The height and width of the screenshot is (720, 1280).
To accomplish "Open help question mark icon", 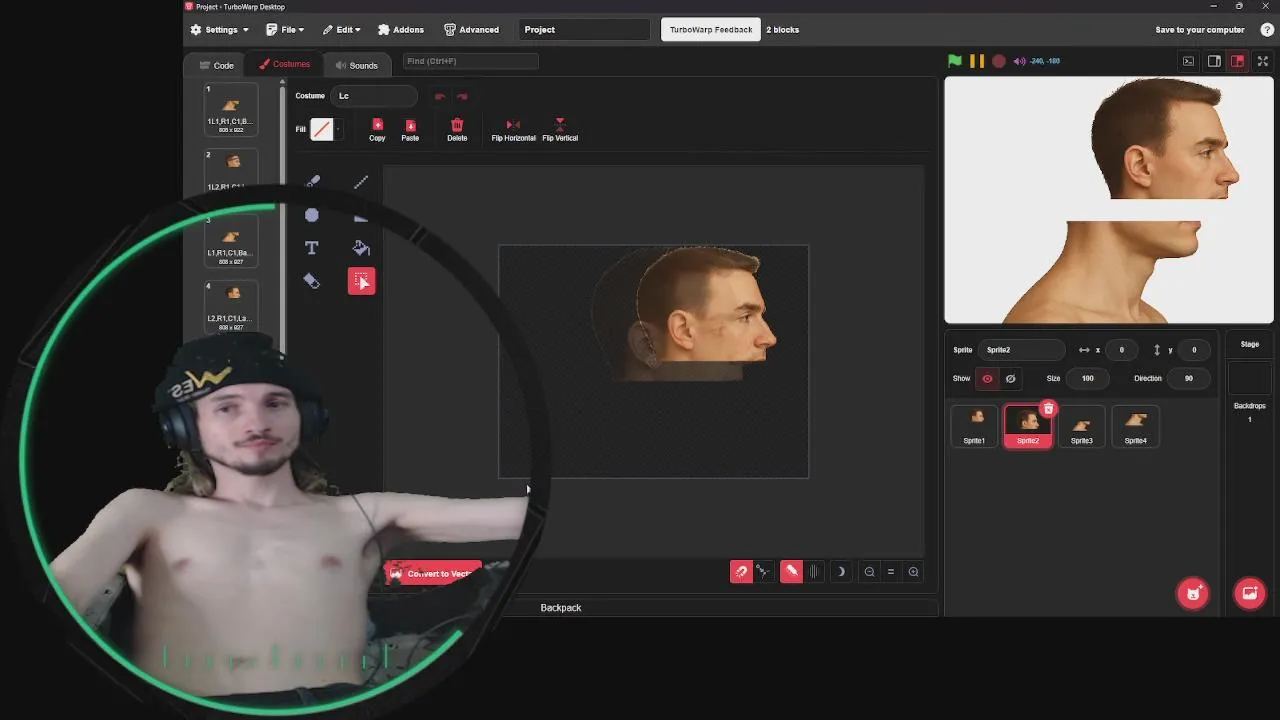I will 1267,30.
